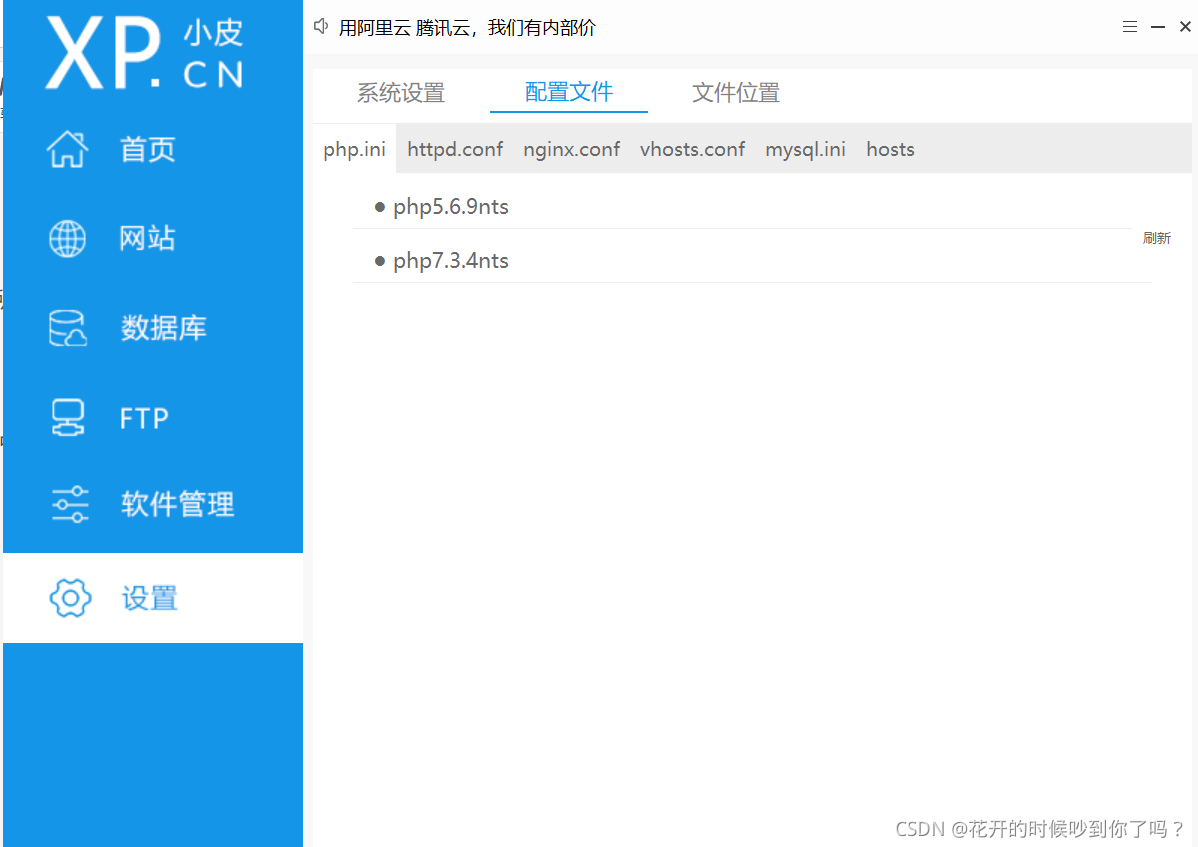Click the 软件管理 sliders icon

[x=70, y=504]
